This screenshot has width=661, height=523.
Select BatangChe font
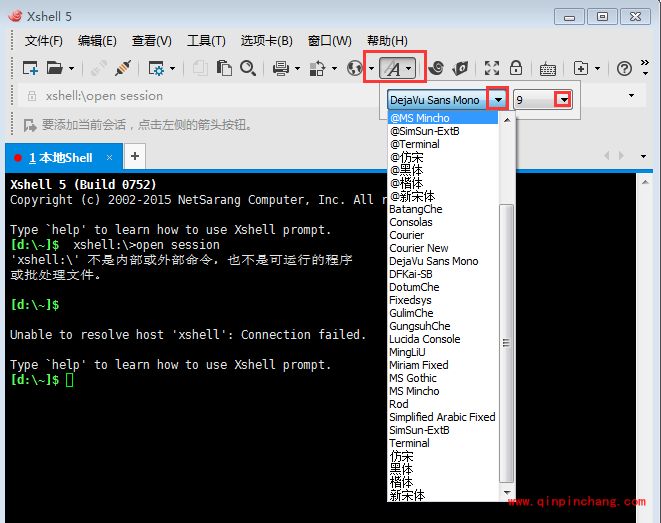coord(443,209)
